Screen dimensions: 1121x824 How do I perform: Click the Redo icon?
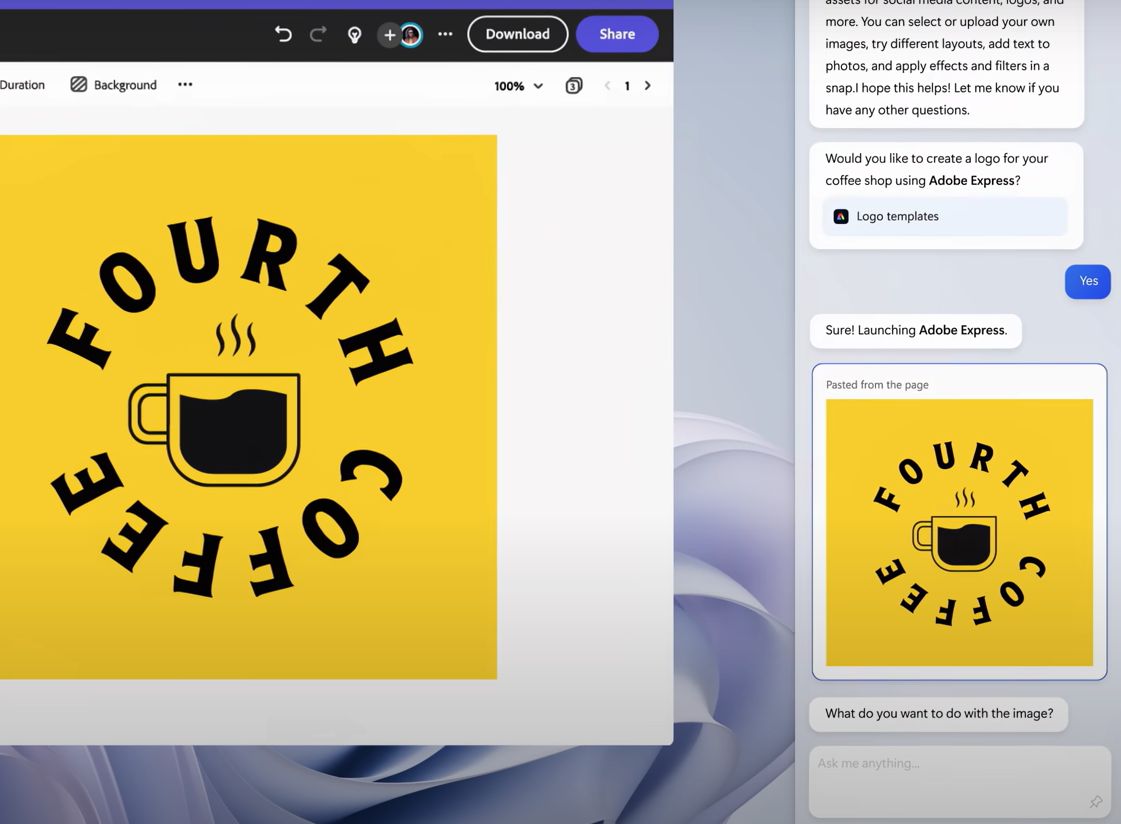pyautogui.click(x=317, y=34)
